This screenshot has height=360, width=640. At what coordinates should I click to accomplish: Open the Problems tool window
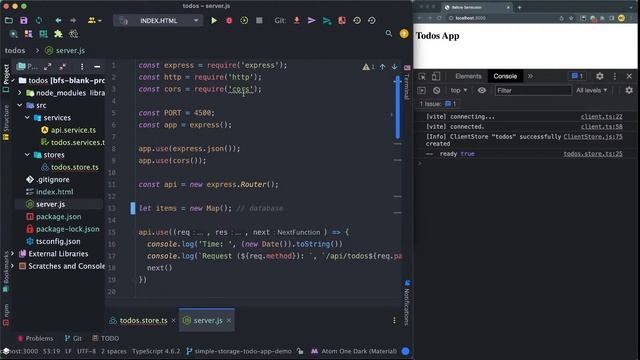click(36, 338)
